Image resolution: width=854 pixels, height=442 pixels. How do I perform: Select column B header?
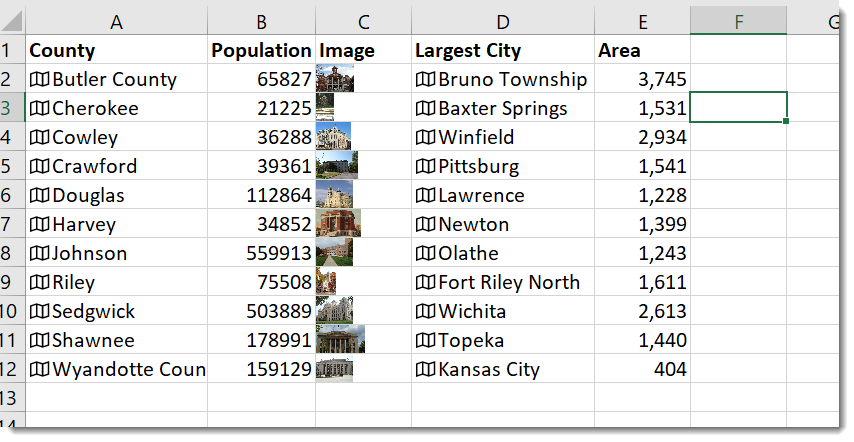click(x=261, y=22)
